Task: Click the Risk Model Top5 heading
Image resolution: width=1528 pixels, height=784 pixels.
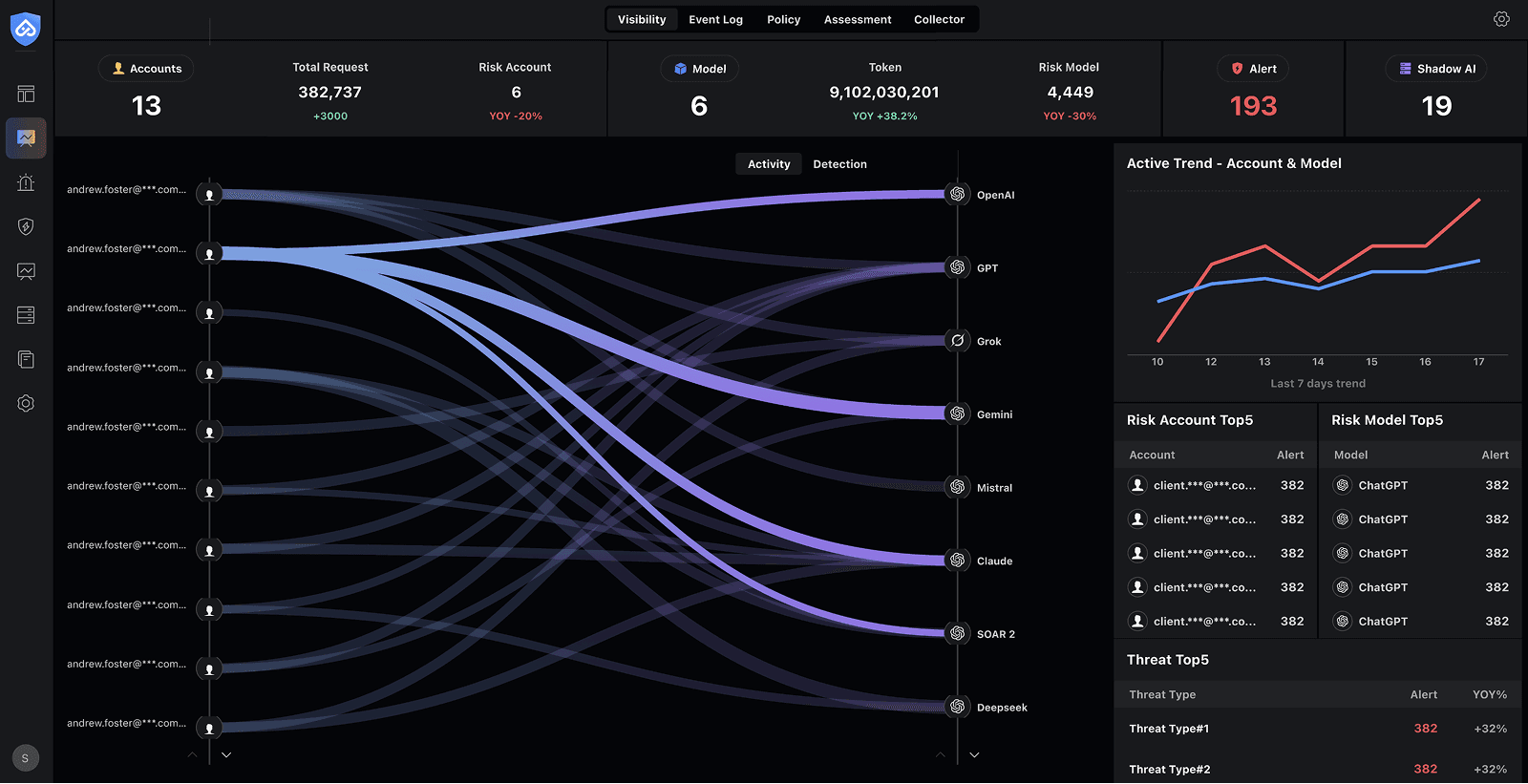Action: point(1388,420)
